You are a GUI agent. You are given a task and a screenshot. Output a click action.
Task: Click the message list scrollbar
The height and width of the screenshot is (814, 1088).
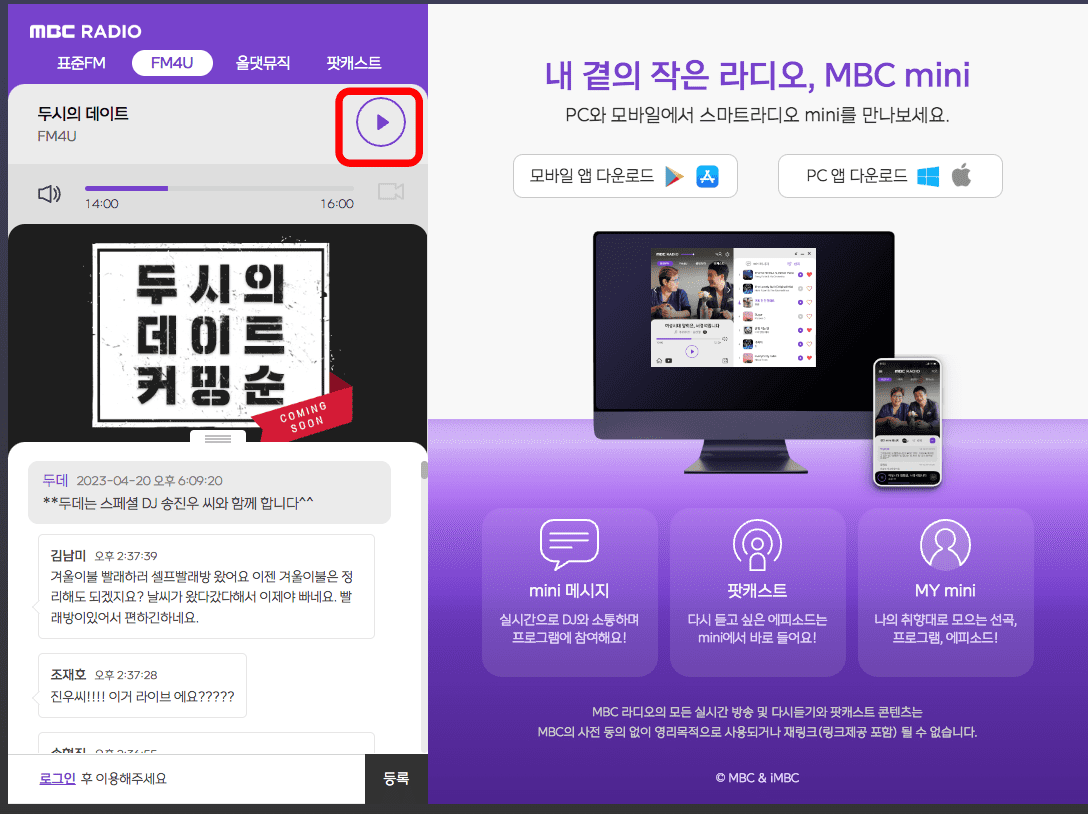[x=423, y=471]
